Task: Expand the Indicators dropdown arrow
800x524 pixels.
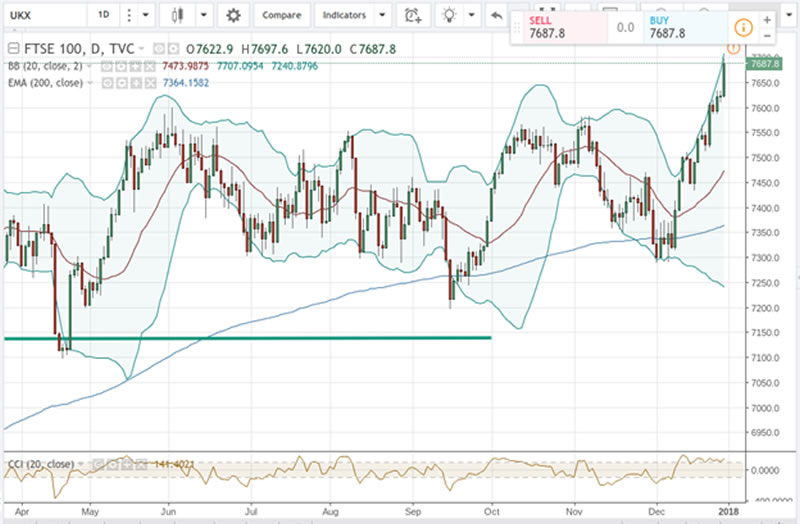Action: (382, 15)
